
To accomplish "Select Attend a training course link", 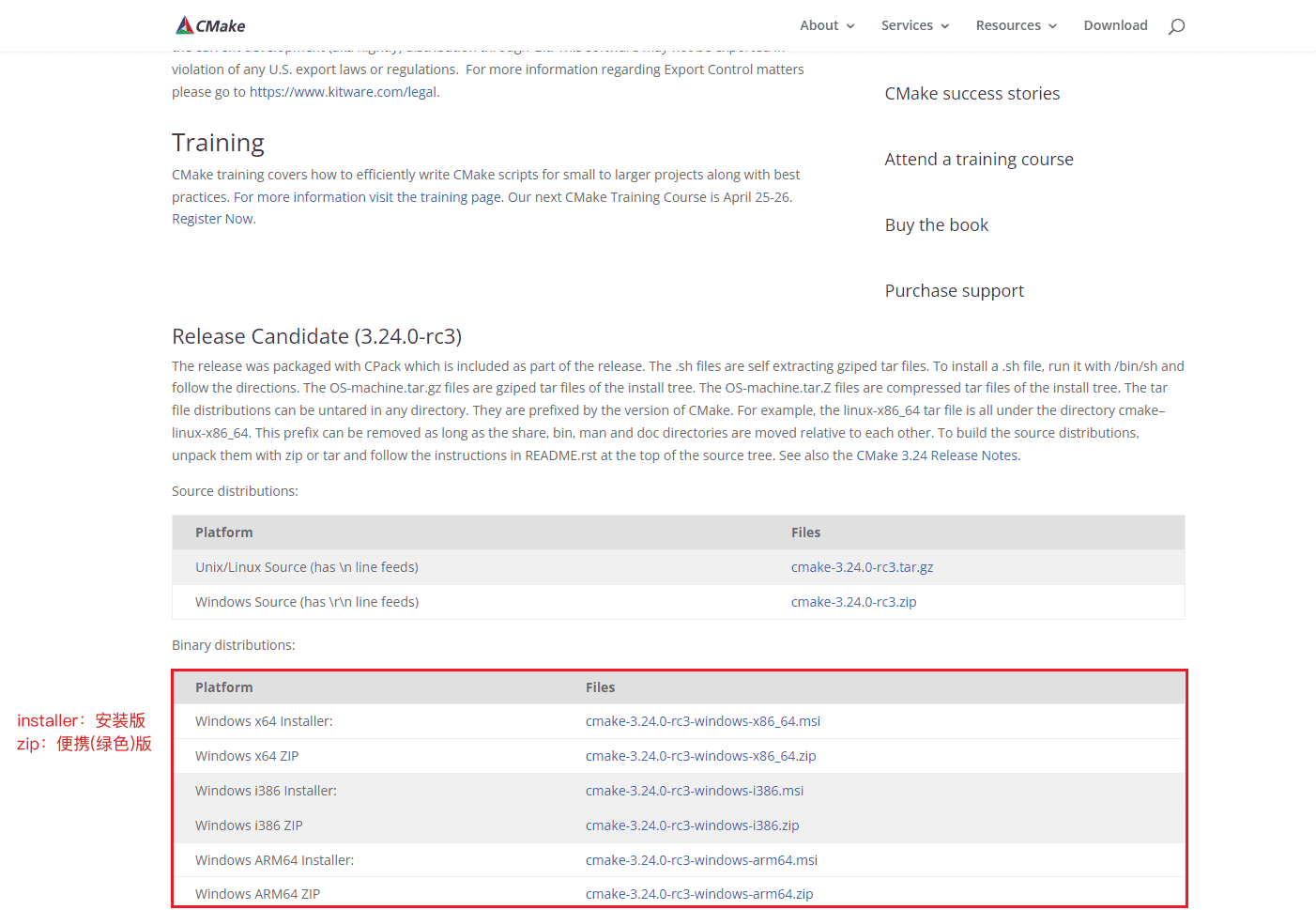I will (x=978, y=160).
